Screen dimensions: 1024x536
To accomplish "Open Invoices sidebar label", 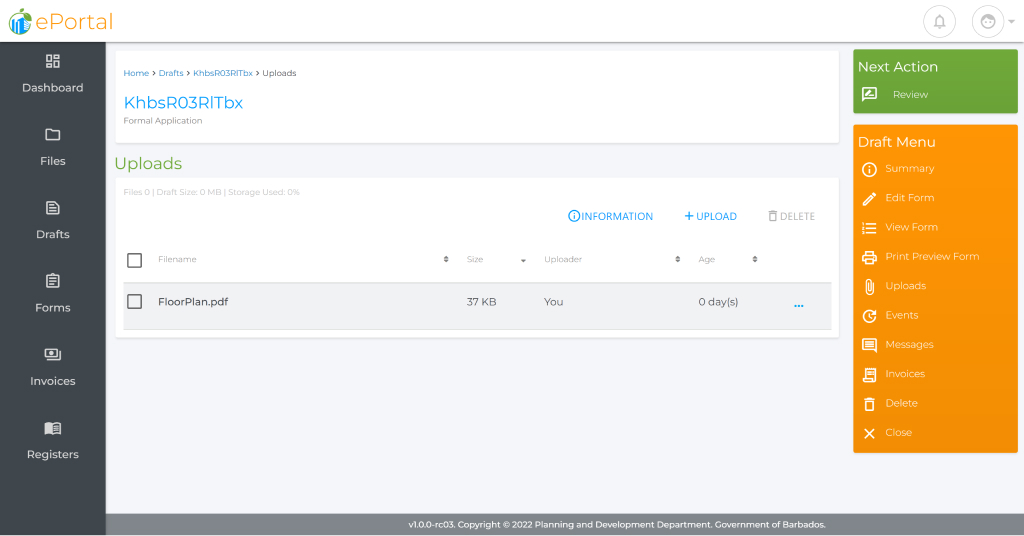I will pos(53,381).
